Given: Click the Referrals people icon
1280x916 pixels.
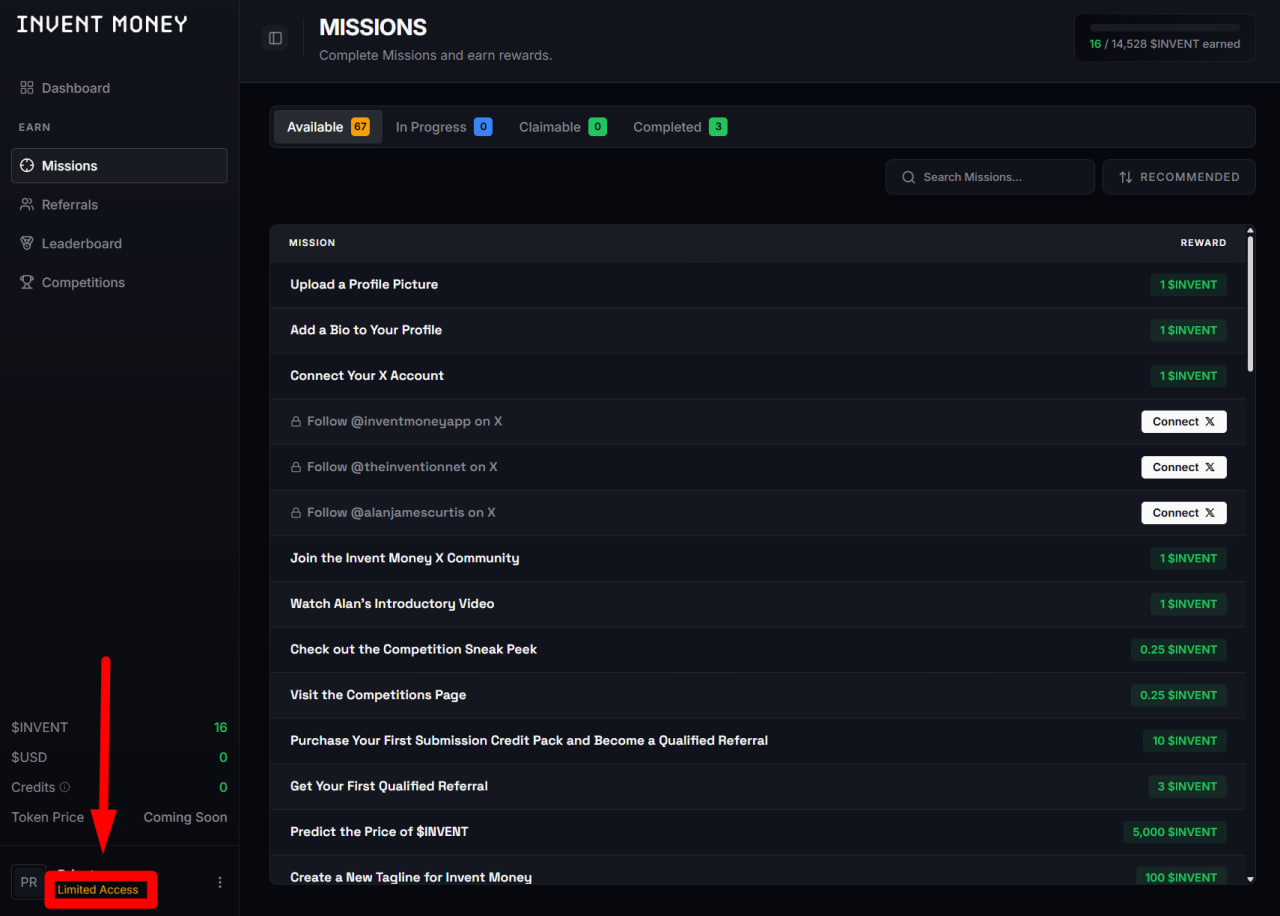Looking at the screenshot, I should [x=27, y=205].
